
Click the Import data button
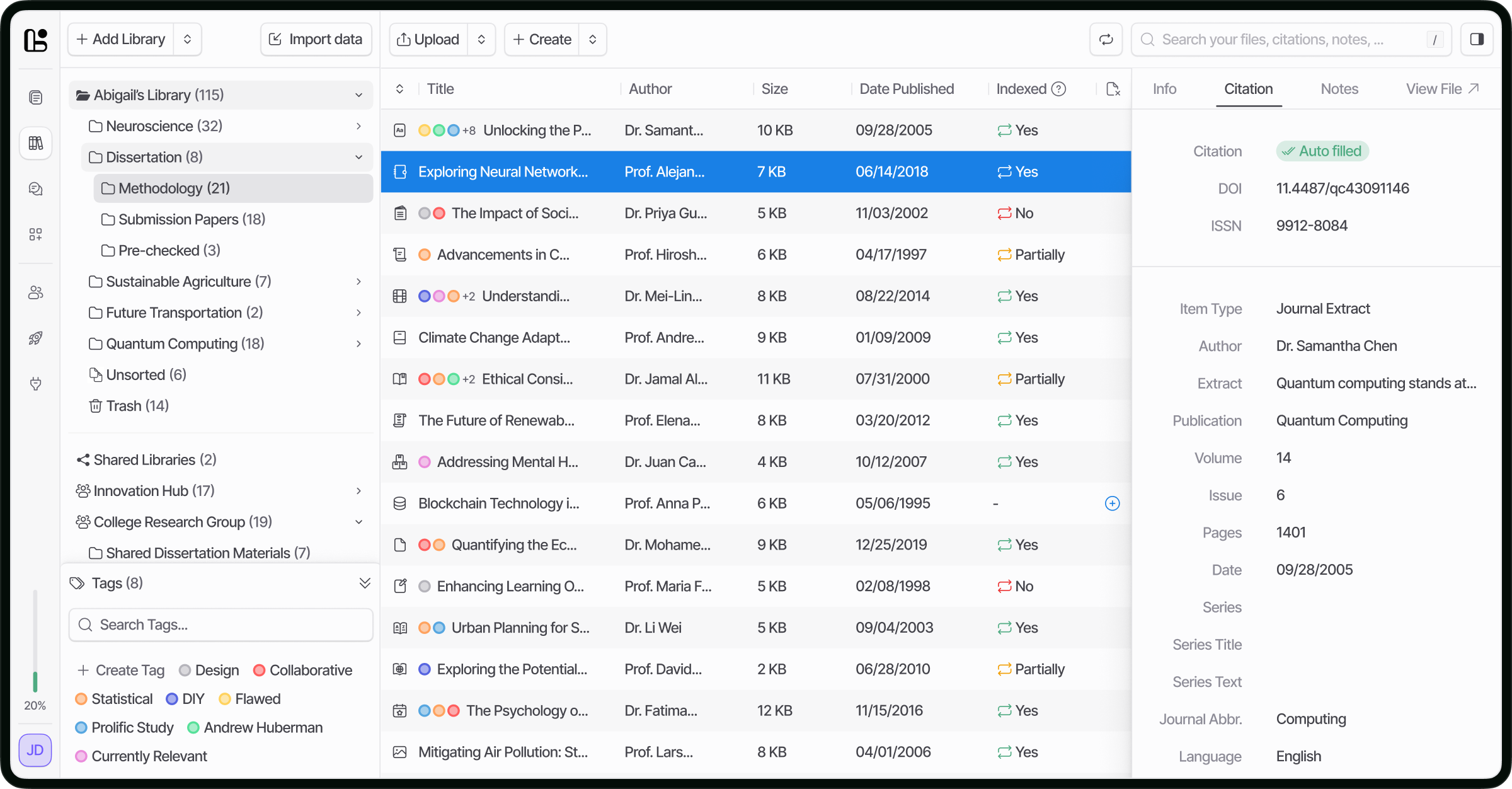click(316, 39)
